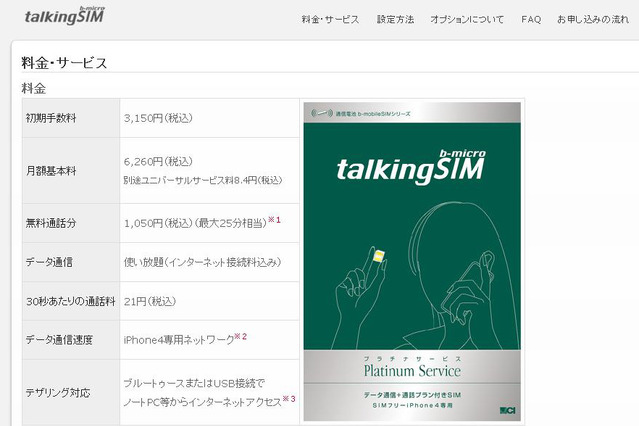639x426 pixels.
Task: Click the ノートPC等からインターネットアクセス text line
Action: click(x=203, y=402)
